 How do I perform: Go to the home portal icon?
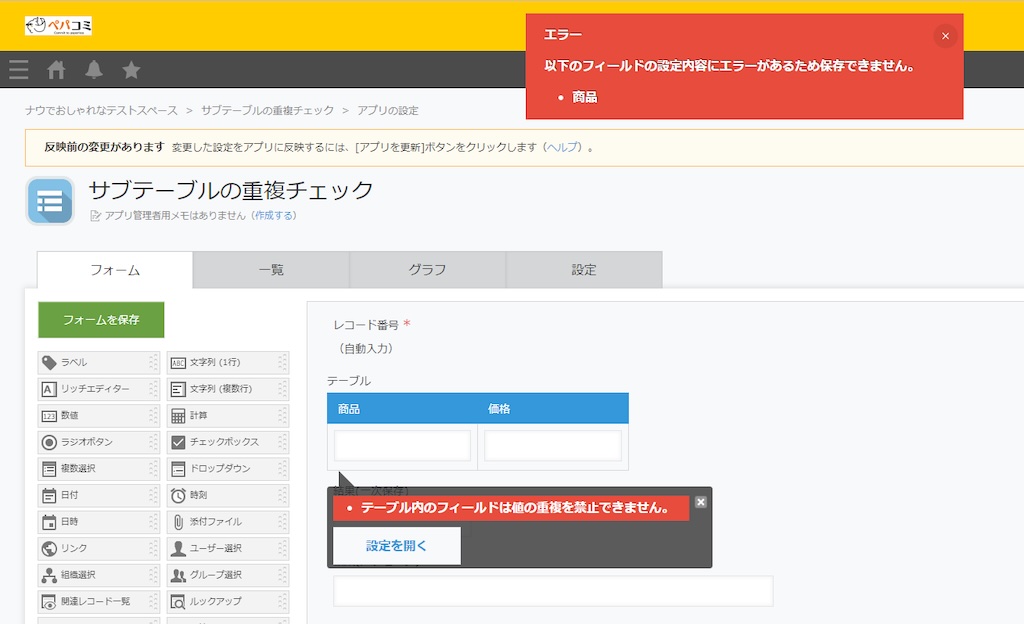pos(56,69)
